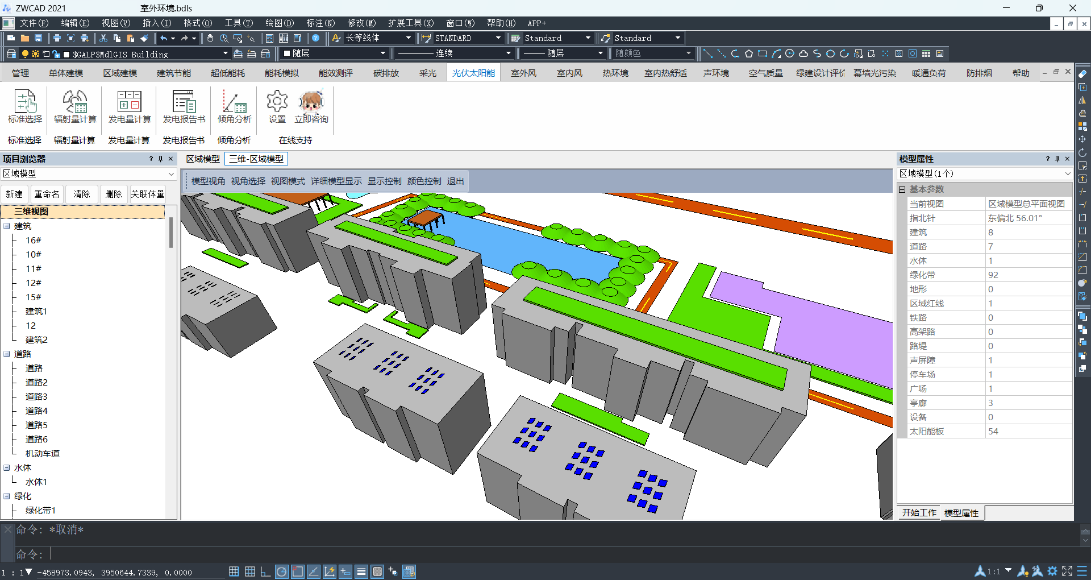Switch to the 室外风 ribbon tab

click(x=524, y=73)
